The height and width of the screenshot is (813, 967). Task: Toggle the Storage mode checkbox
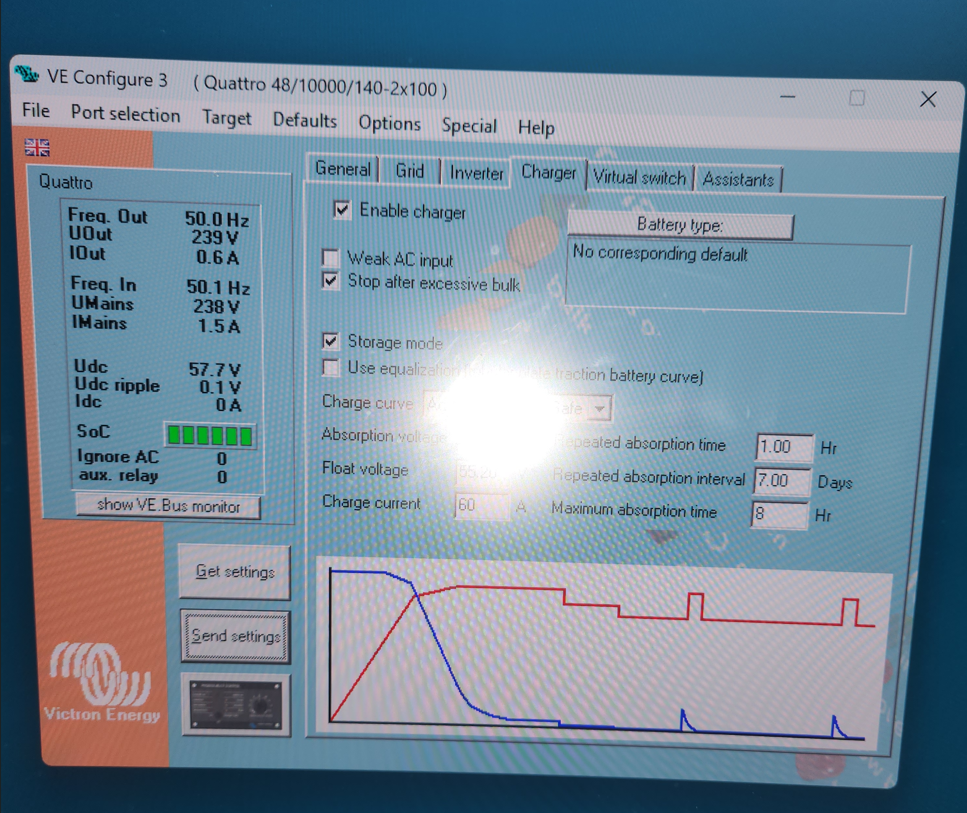pos(331,340)
